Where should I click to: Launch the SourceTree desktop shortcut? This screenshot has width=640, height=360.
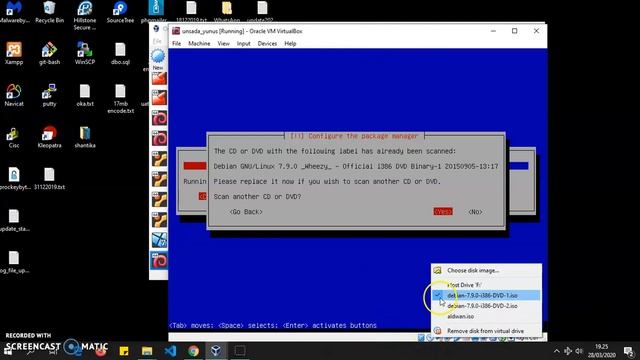(x=120, y=11)
